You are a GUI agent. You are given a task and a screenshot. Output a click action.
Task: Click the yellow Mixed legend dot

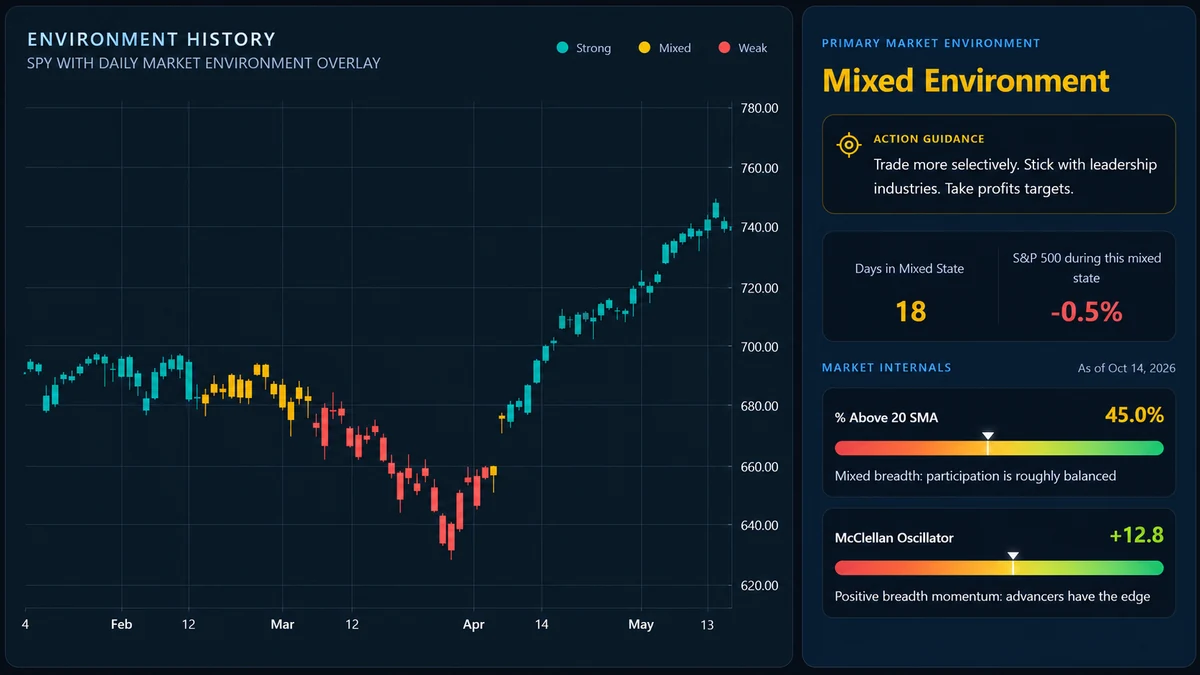pyautogui.click(x=644, y=48)
